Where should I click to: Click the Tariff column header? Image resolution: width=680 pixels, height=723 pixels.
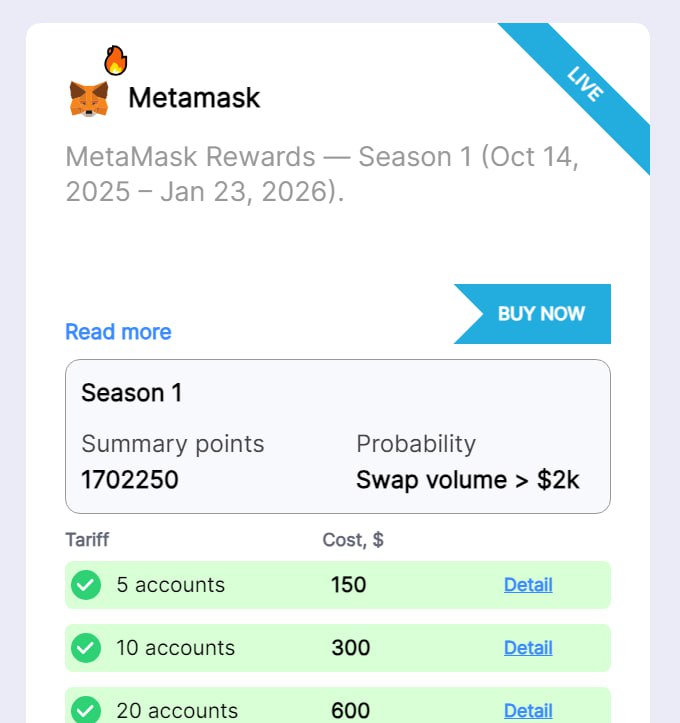(87, 540)
